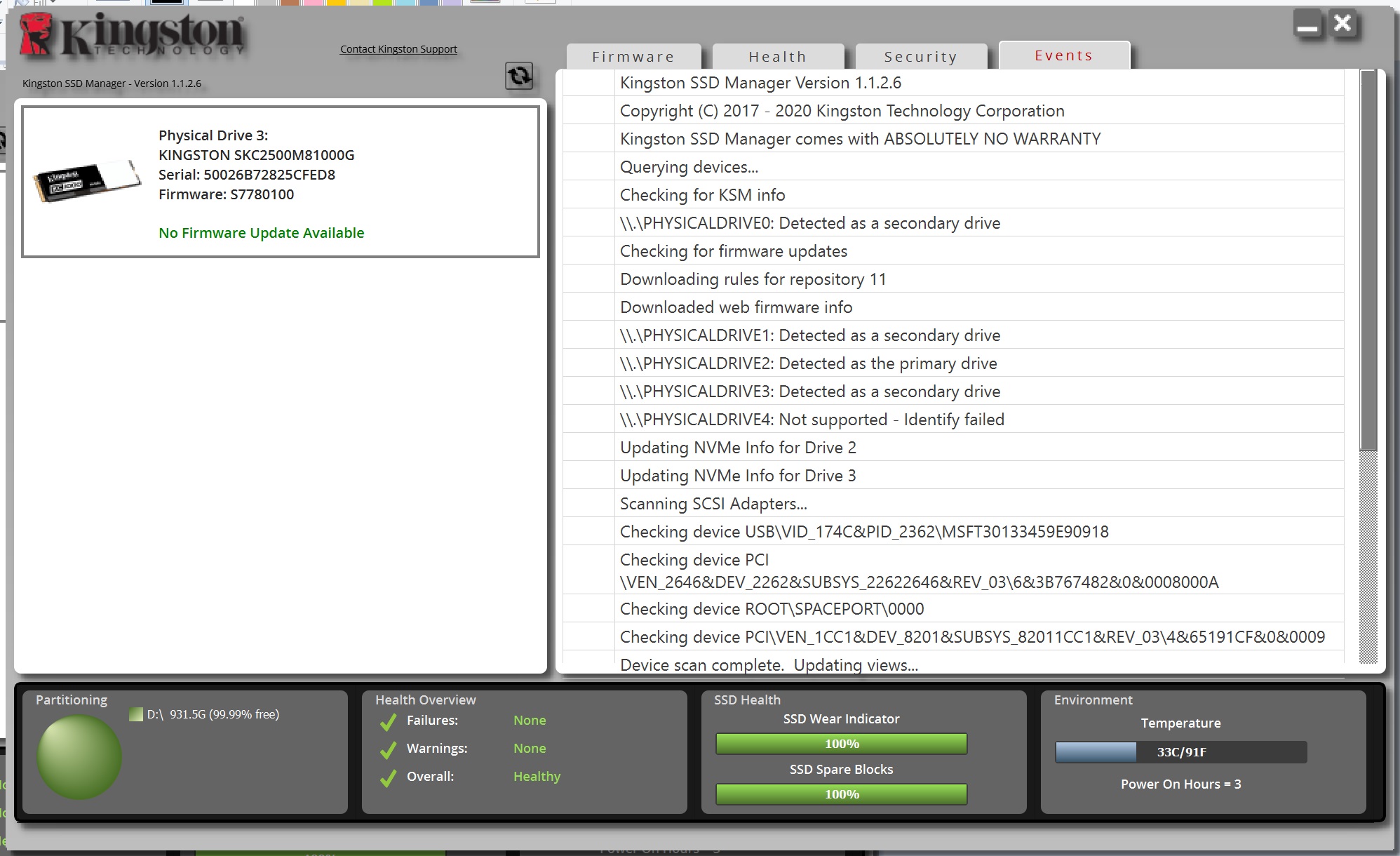Screen dimensions: 1400x856
Task: Click the 'Healthy' overall status value
Action: point(537,777)
